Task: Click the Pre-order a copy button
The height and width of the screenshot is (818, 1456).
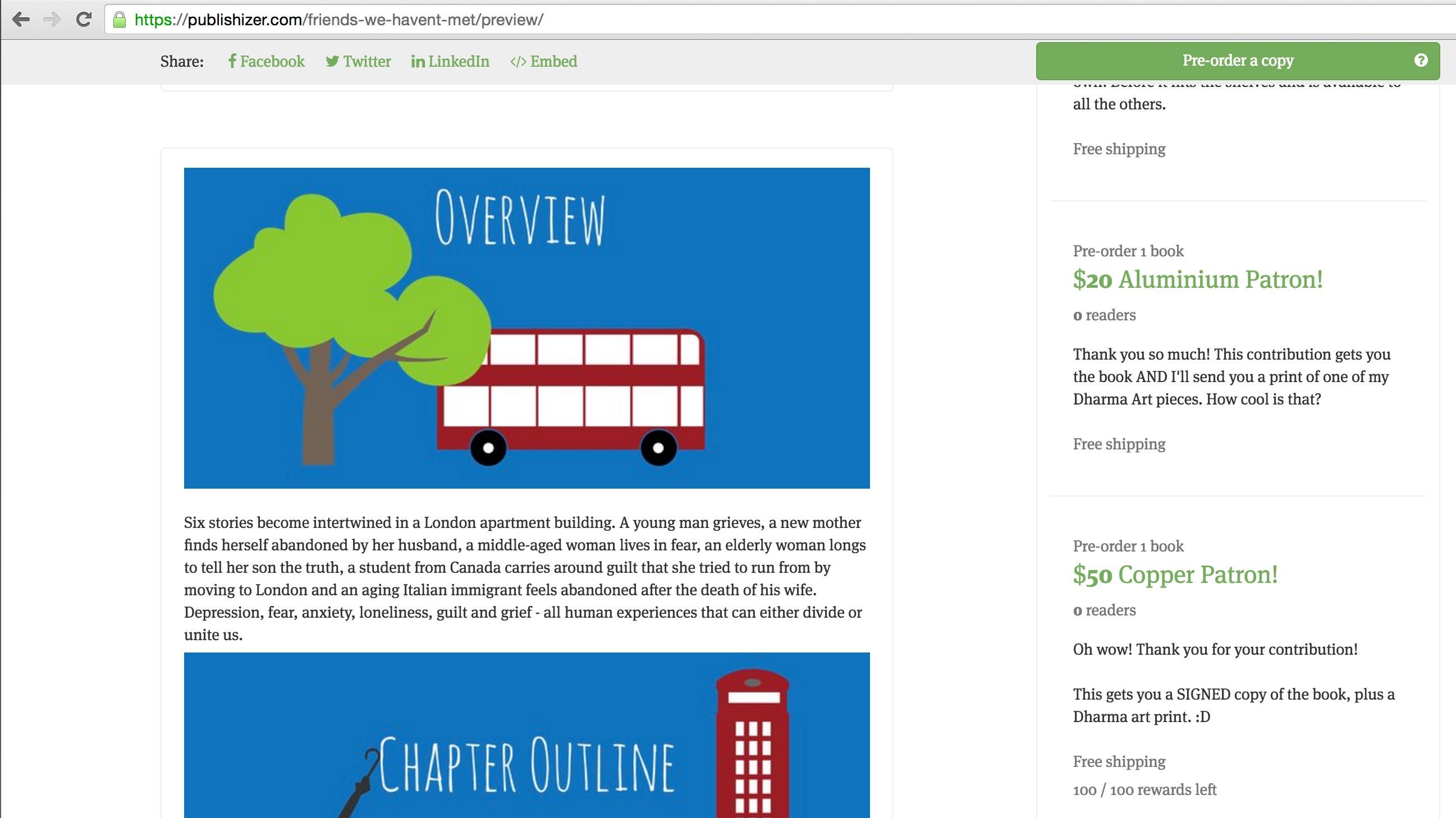Action: 1238,61
